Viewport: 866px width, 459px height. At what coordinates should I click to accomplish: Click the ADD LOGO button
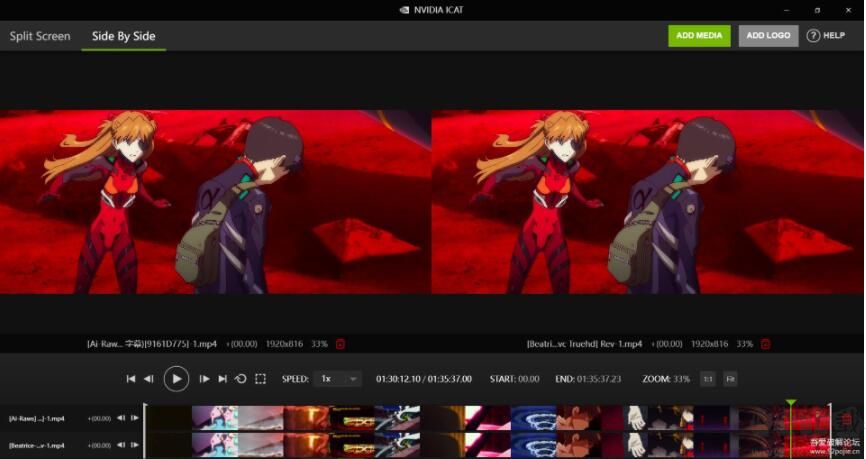point(768,35)
